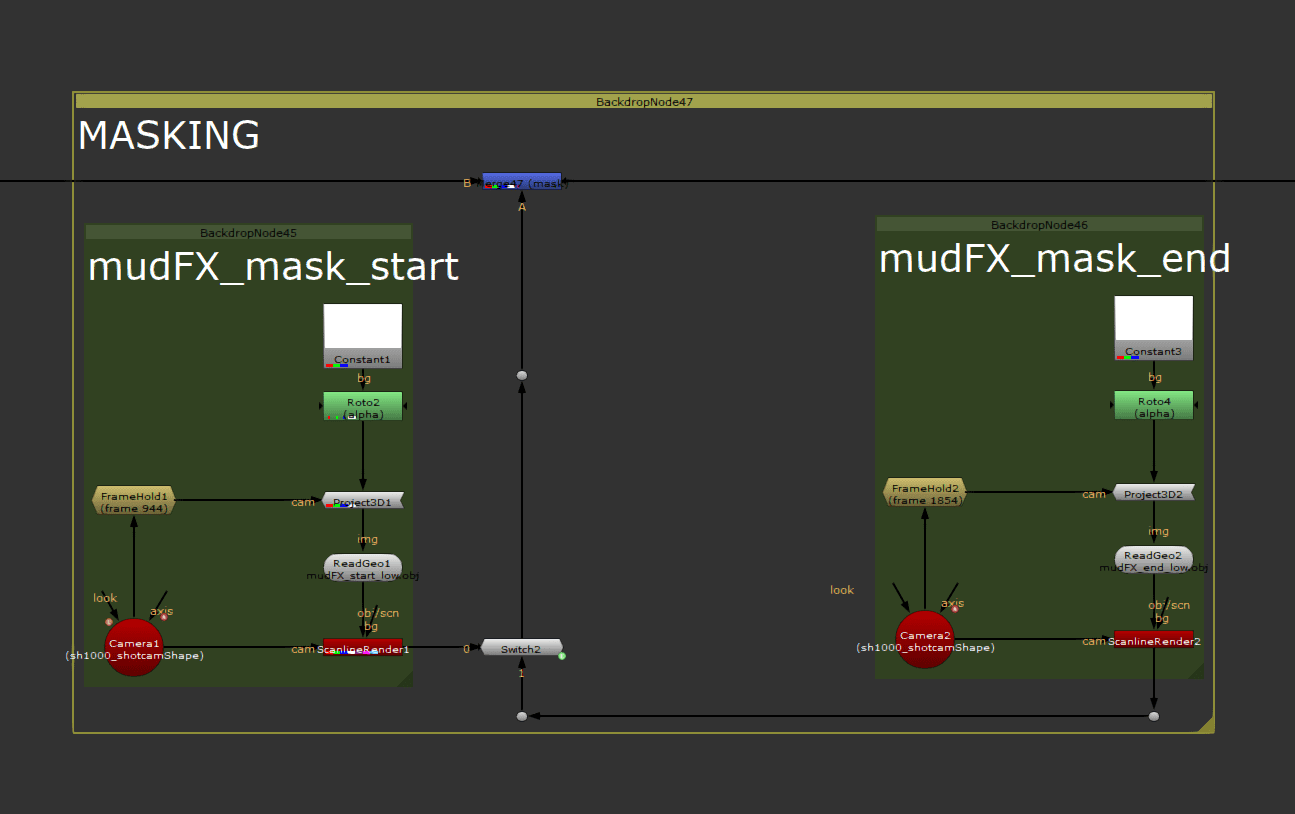1295x814 pixels.
Task: Select the Project3D2 node
Action: pyautogui.click(x=1154, y=493)
